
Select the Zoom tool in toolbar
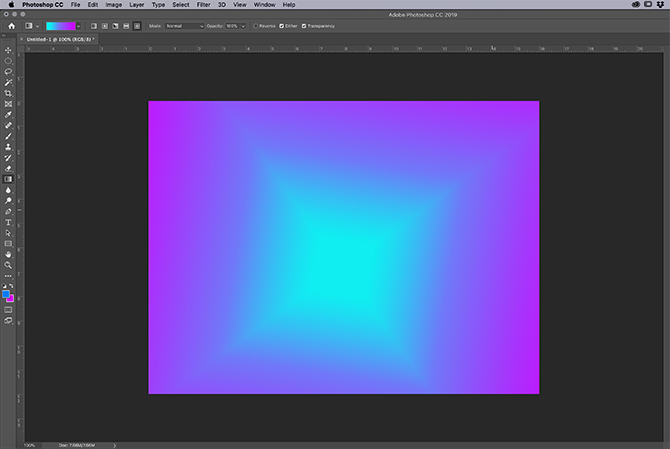tap(8, 265)
